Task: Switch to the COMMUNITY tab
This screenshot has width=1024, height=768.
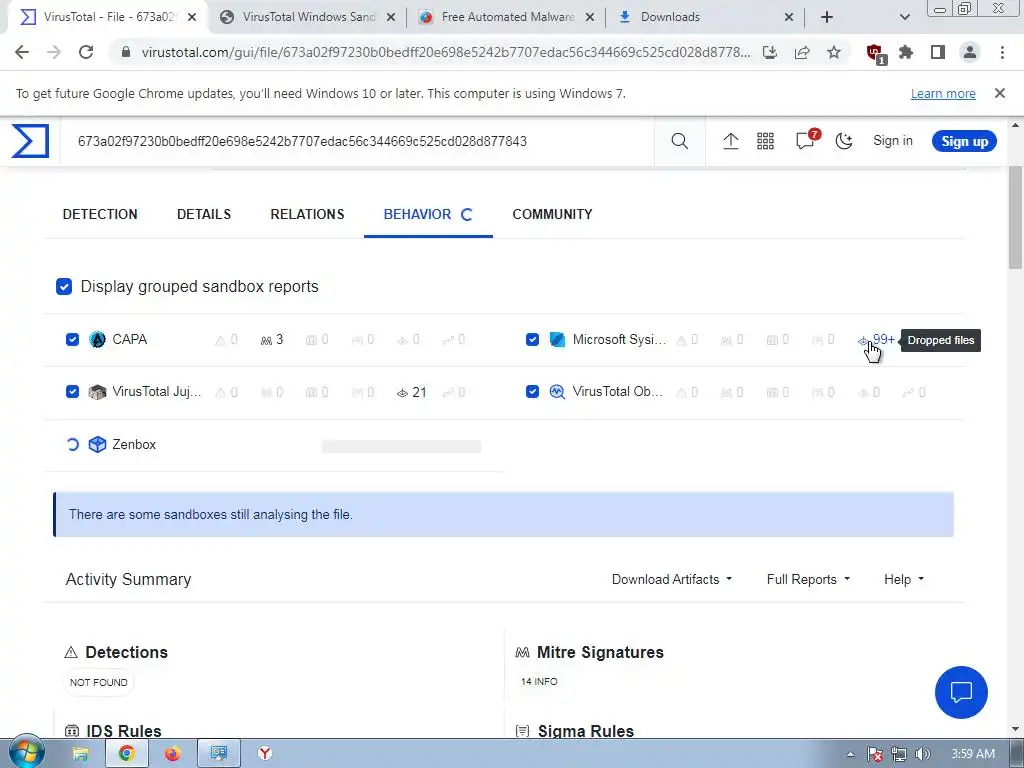Action: point(552,214)
